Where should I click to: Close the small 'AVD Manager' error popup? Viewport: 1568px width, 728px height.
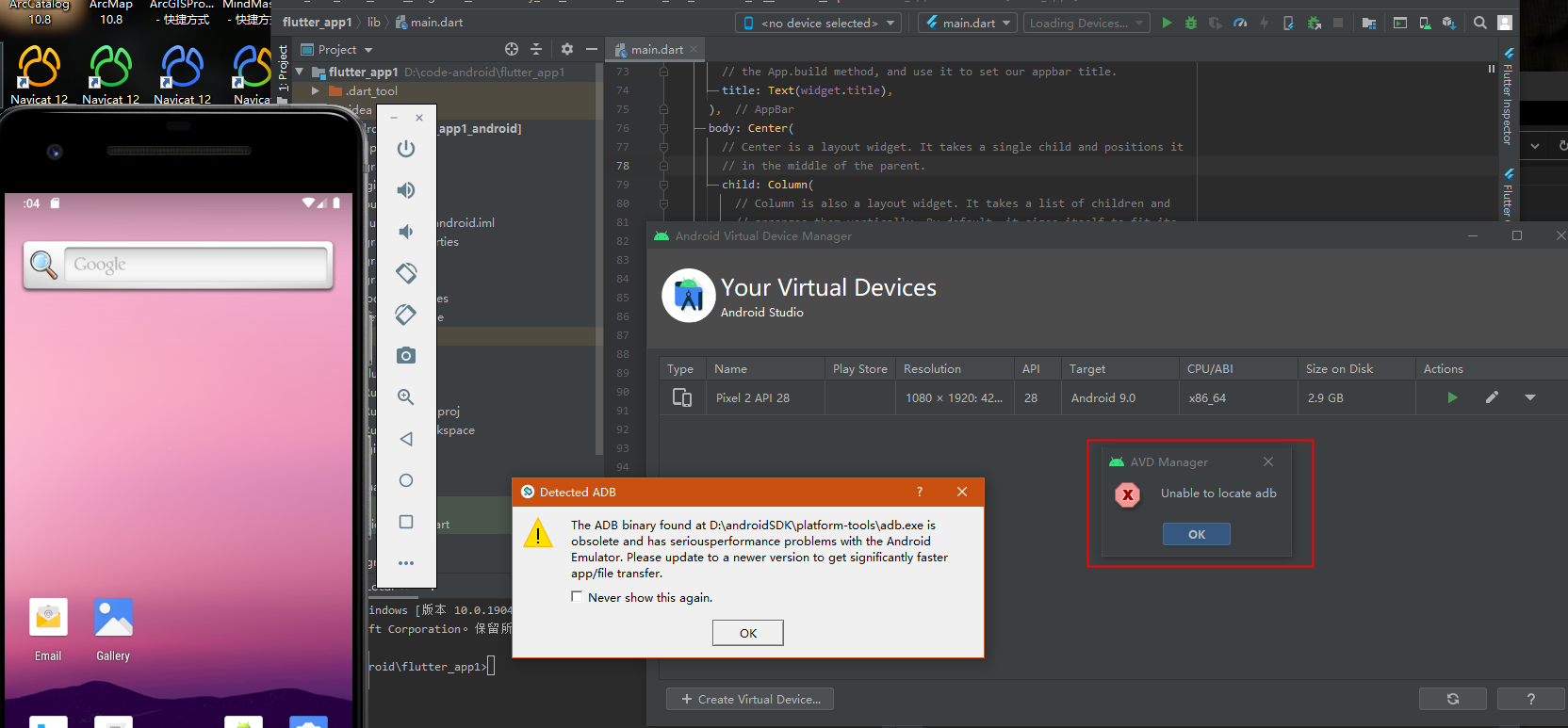point(1268,461)
